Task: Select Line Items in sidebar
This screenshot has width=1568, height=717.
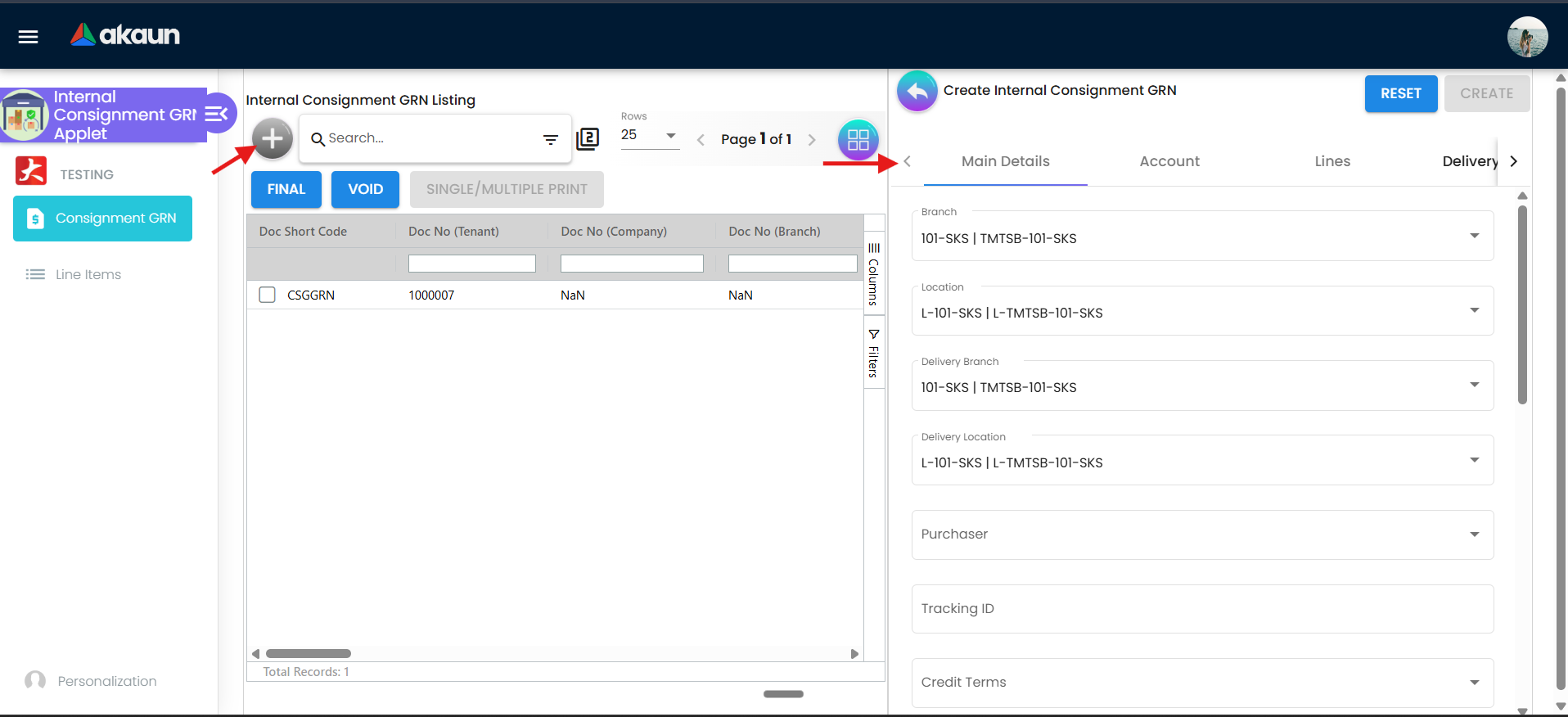Action: (88, 274)
